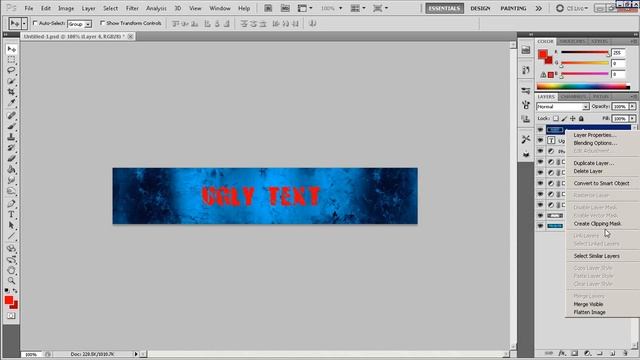Image resolution: width=640 pixels, height=360 pixels.
Task: Open the Filter menu
Action: pos(132,8)
